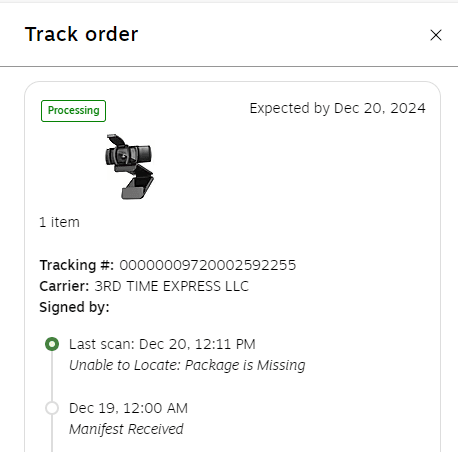Click the tracking number 00000009720002592255

(x=208, y=265)
